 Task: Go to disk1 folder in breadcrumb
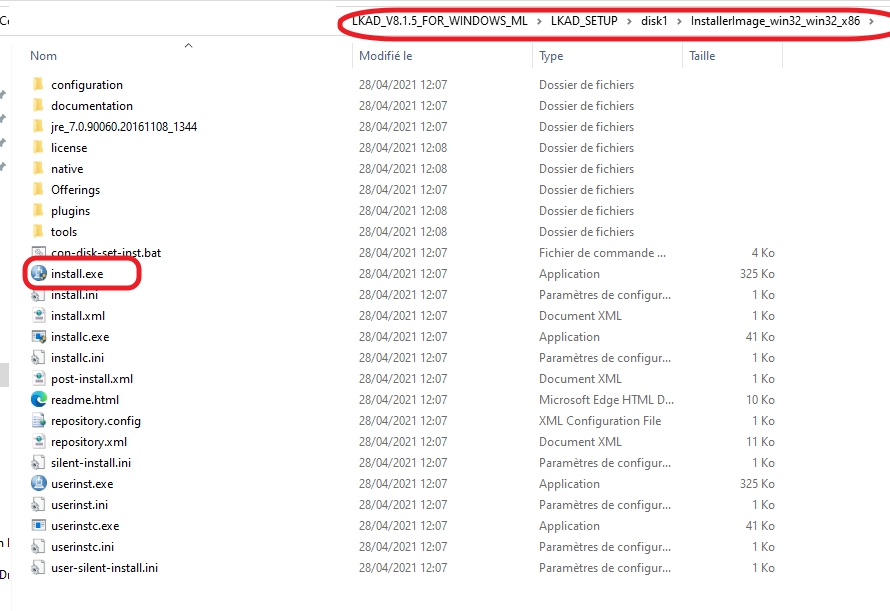tap(654, 21)
